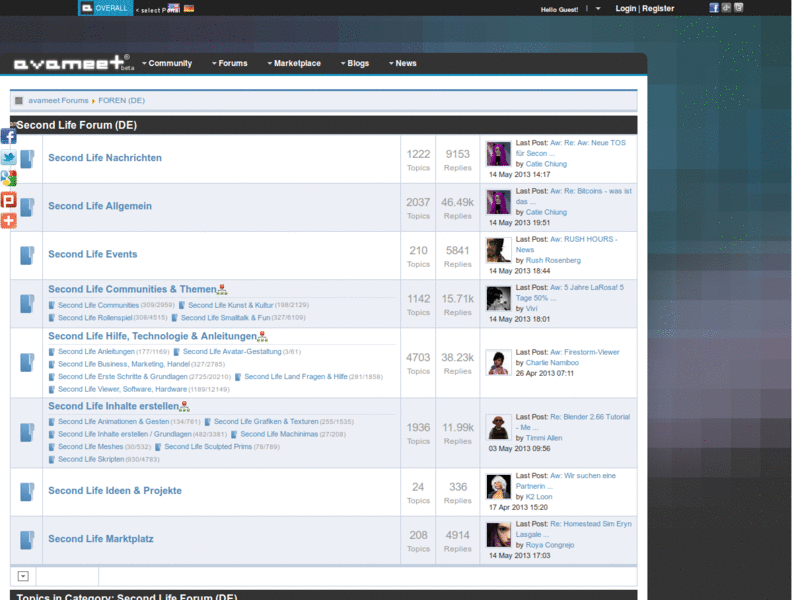Image resolution: width=800 pixels, height=600 pixels.
Task: Click the moderators icon after Communities & Themen
Action: [x=222, y=290]
